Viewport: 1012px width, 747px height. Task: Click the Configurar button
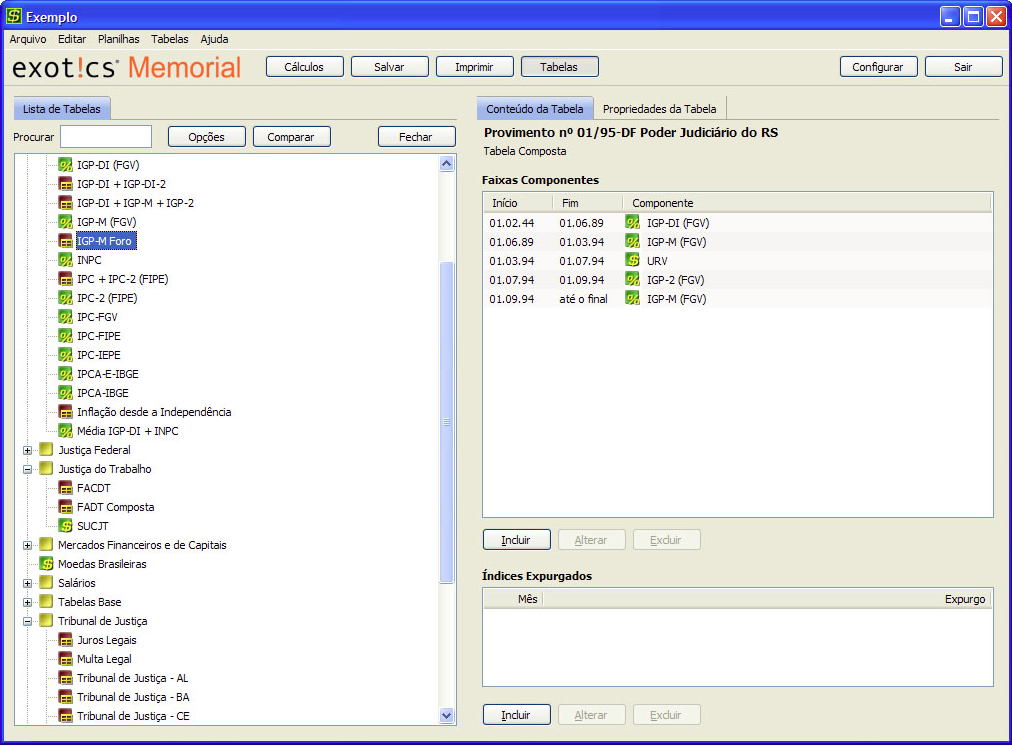point(877,67)
